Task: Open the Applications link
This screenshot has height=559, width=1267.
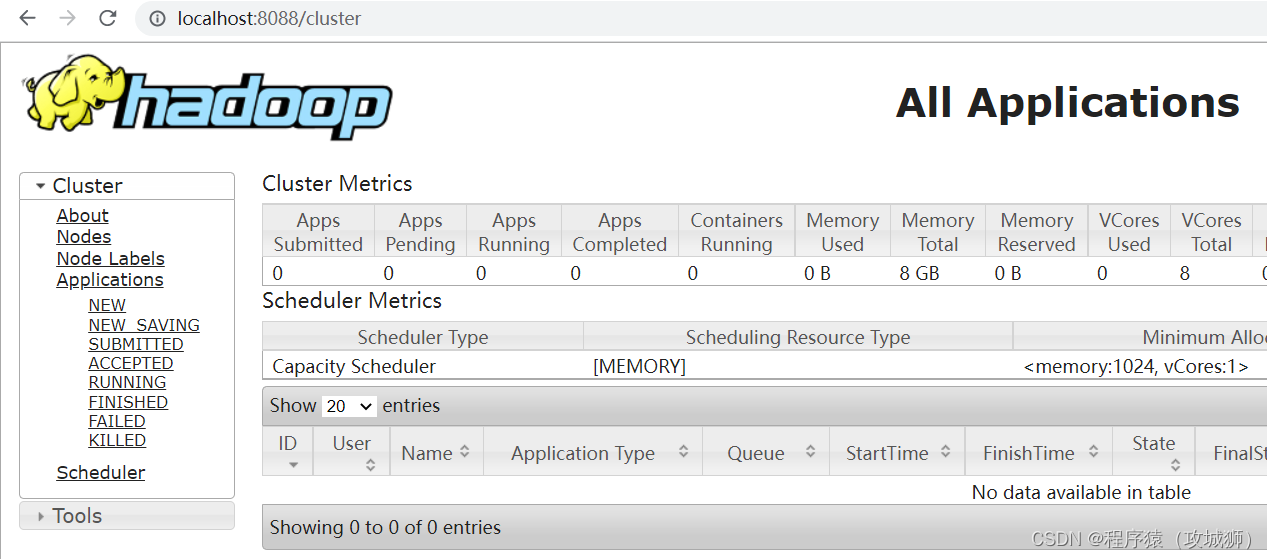Action: coord(110,280)
